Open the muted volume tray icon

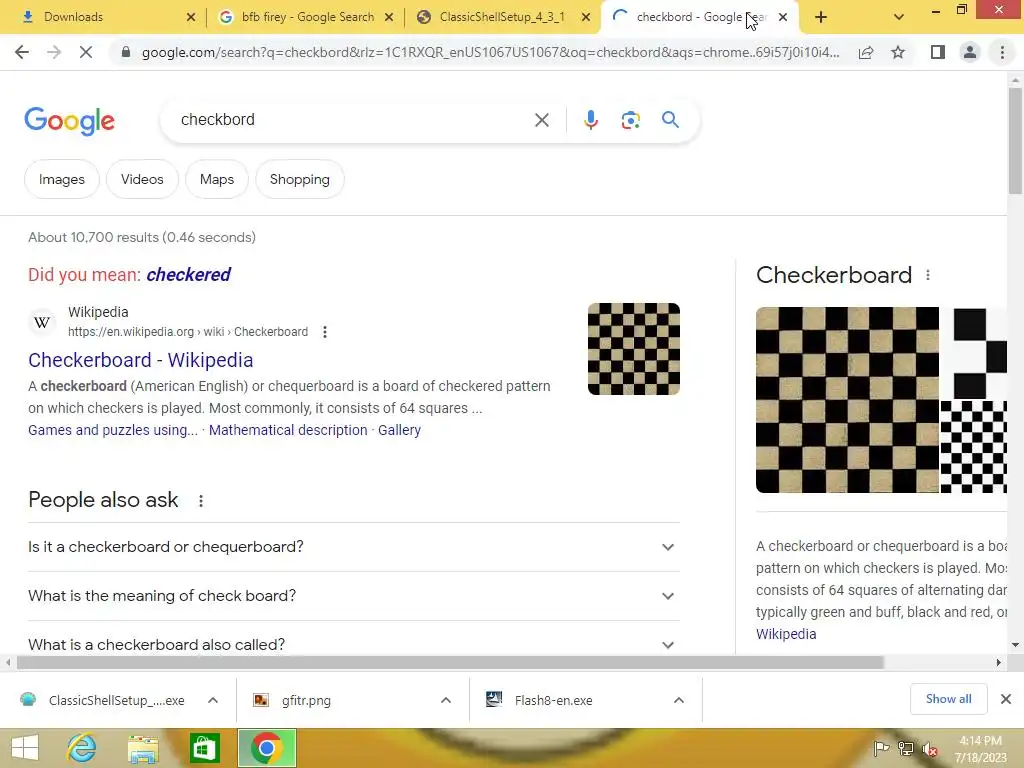pos(929,748)
